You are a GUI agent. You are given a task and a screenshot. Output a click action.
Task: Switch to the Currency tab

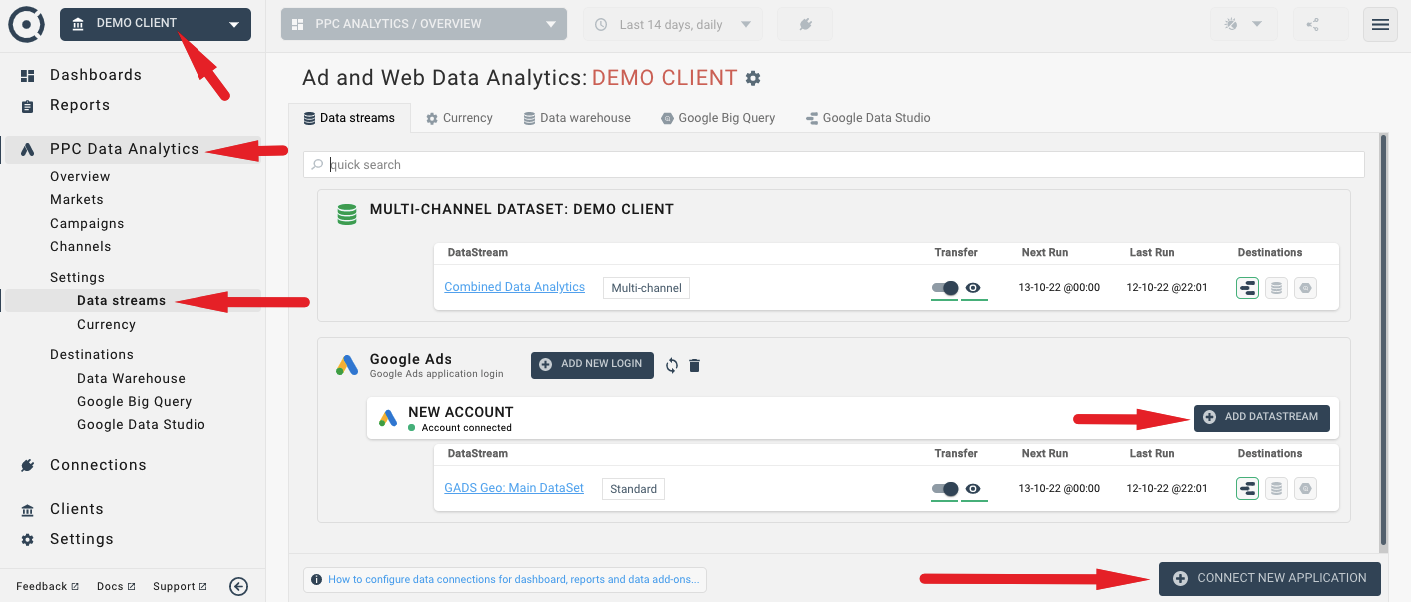[459, 118]
